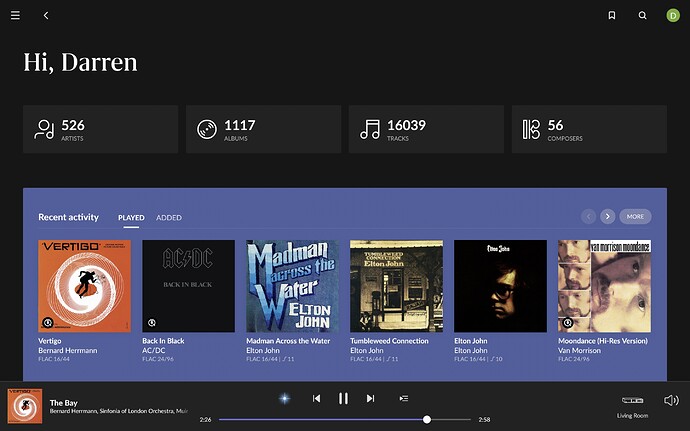The image size is (690, 431).
Task: Open the Tumbleweed Connection album cover
Action: 396,286
